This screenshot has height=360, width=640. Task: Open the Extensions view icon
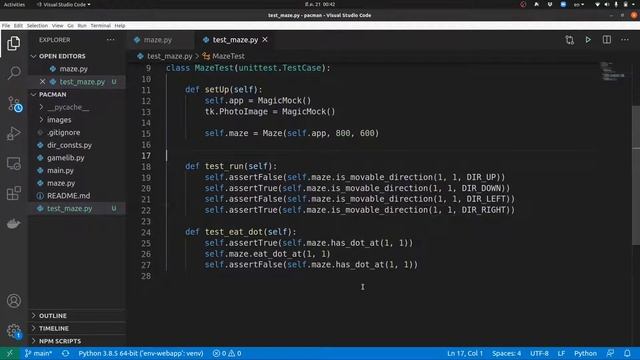13,193
